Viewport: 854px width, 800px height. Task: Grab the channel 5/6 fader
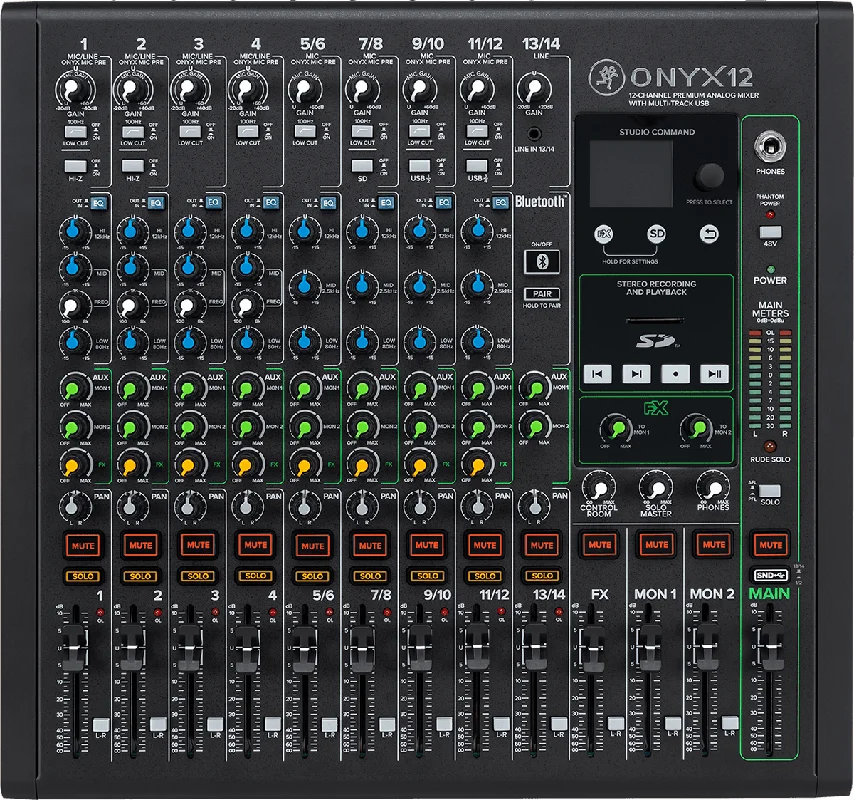point(304,648)
